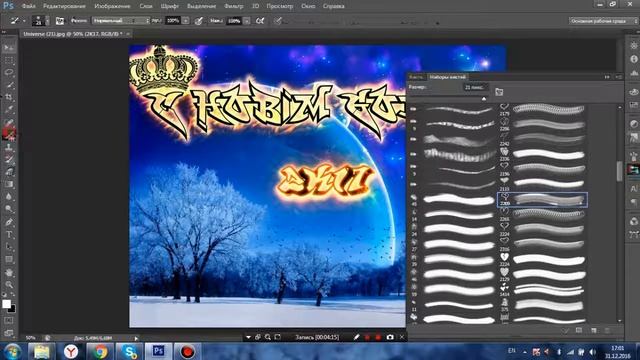Open the Character panel from the dock
Viewport: 640px width, 360px height.
[x=633, y=189]
